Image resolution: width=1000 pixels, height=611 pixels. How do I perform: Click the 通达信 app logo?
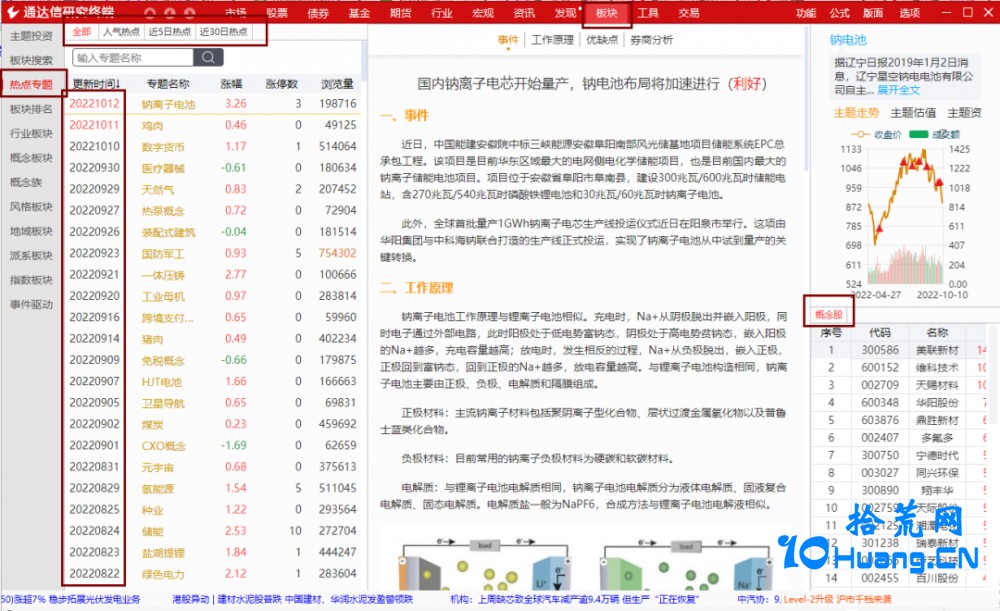tap(13, 12)
